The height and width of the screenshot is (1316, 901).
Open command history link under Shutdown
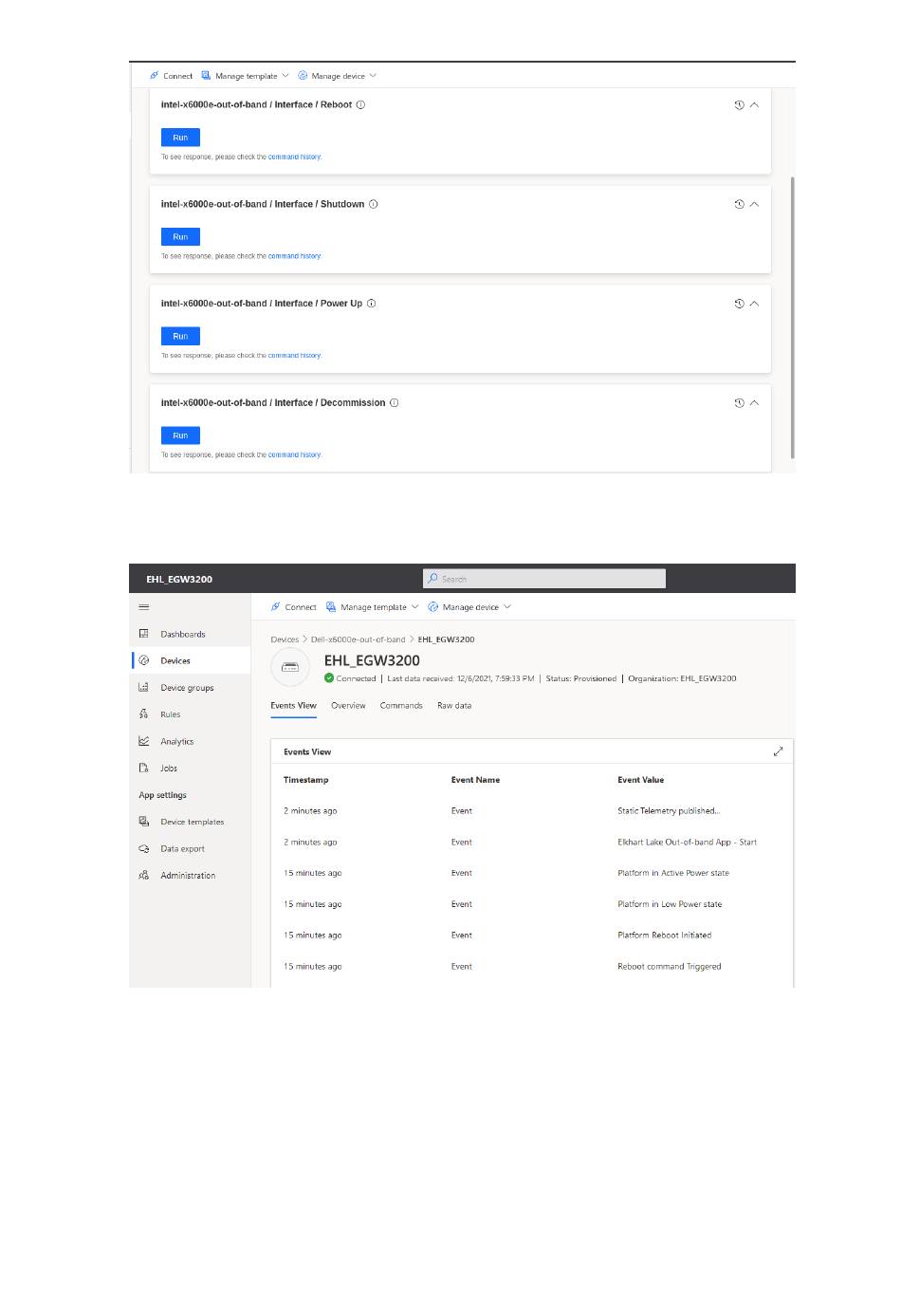(x=294, y=256)
